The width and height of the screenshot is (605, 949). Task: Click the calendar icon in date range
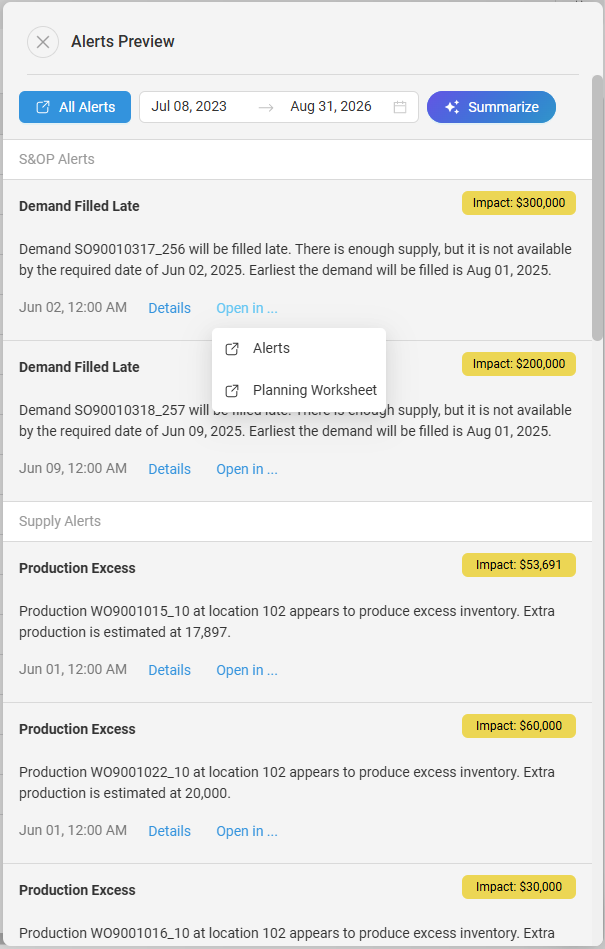click(400, 107)
